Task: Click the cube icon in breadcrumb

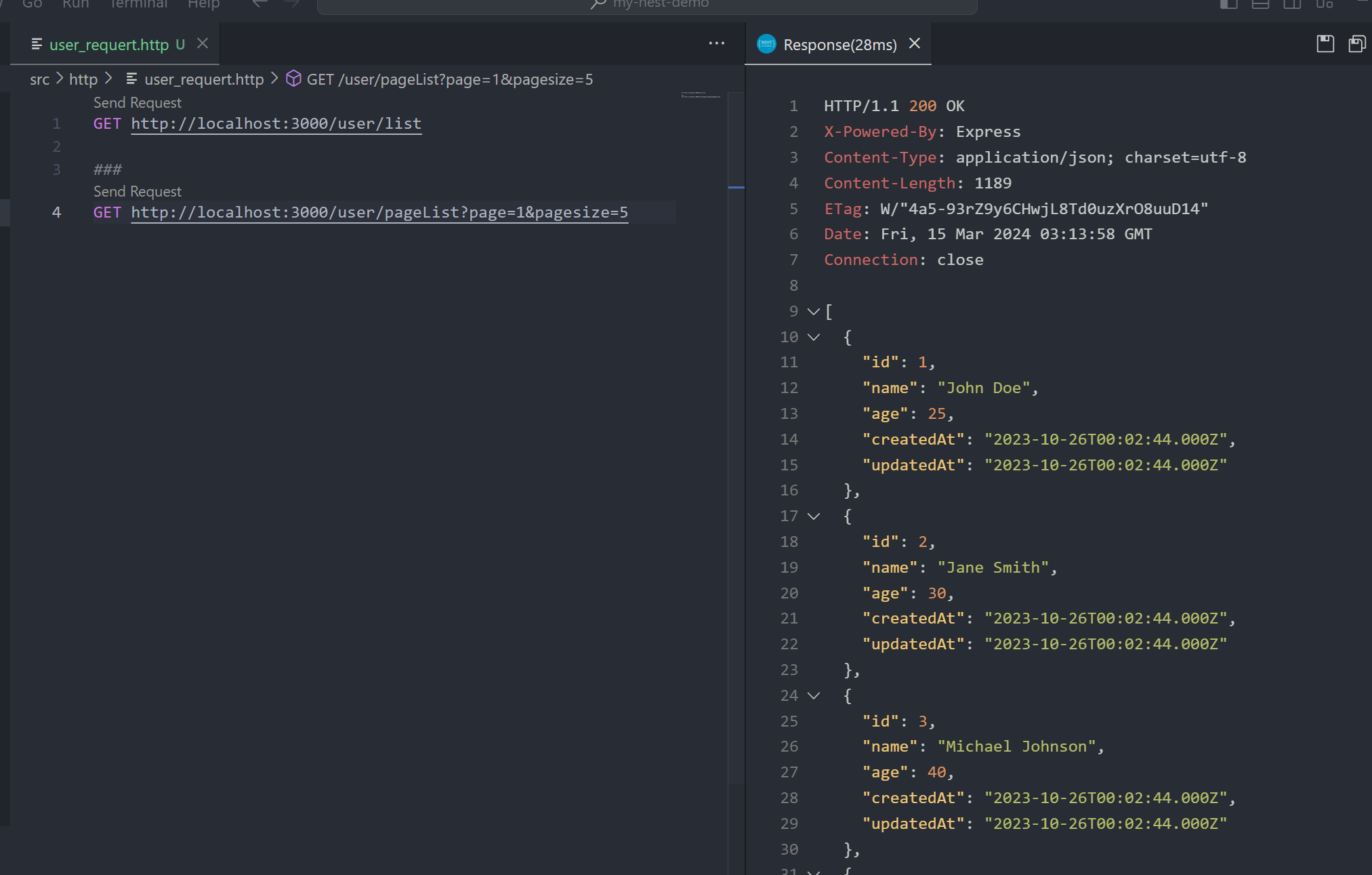Action: [293, 79]
